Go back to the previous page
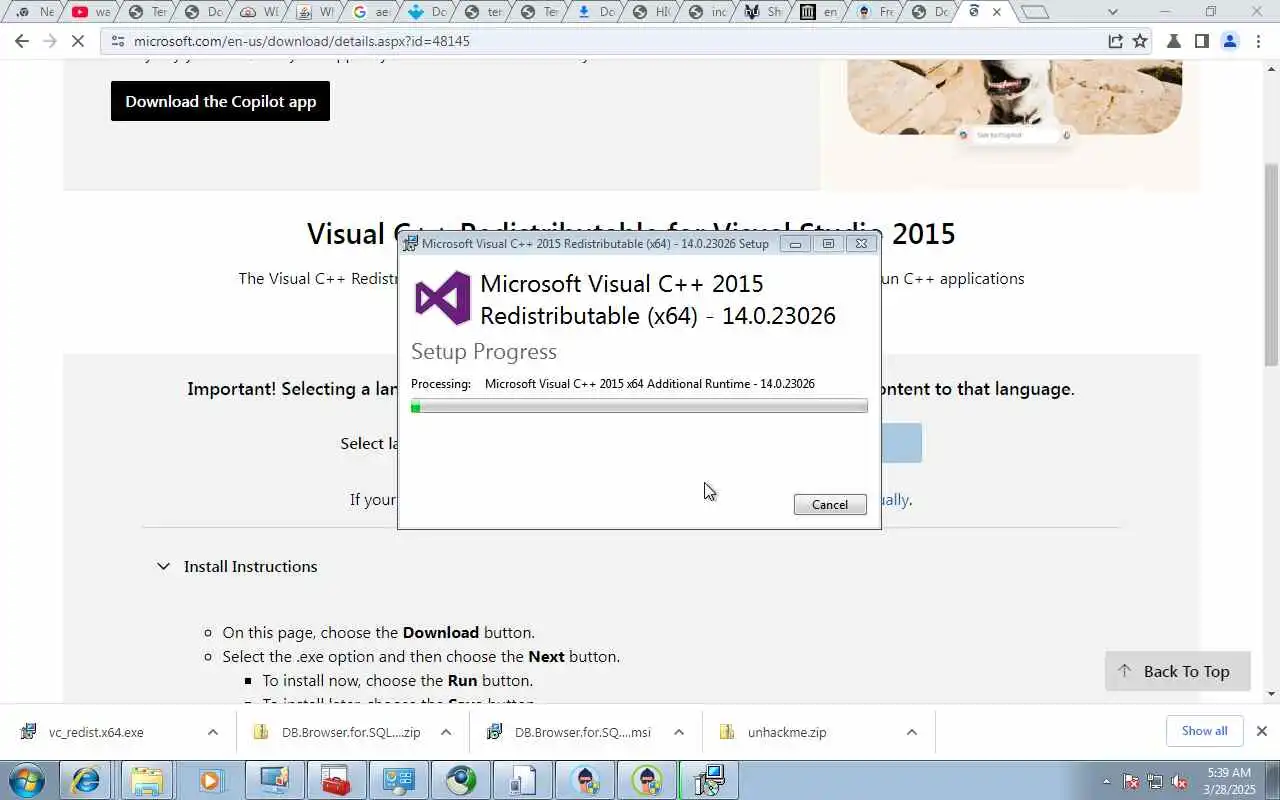 [22, 41]
